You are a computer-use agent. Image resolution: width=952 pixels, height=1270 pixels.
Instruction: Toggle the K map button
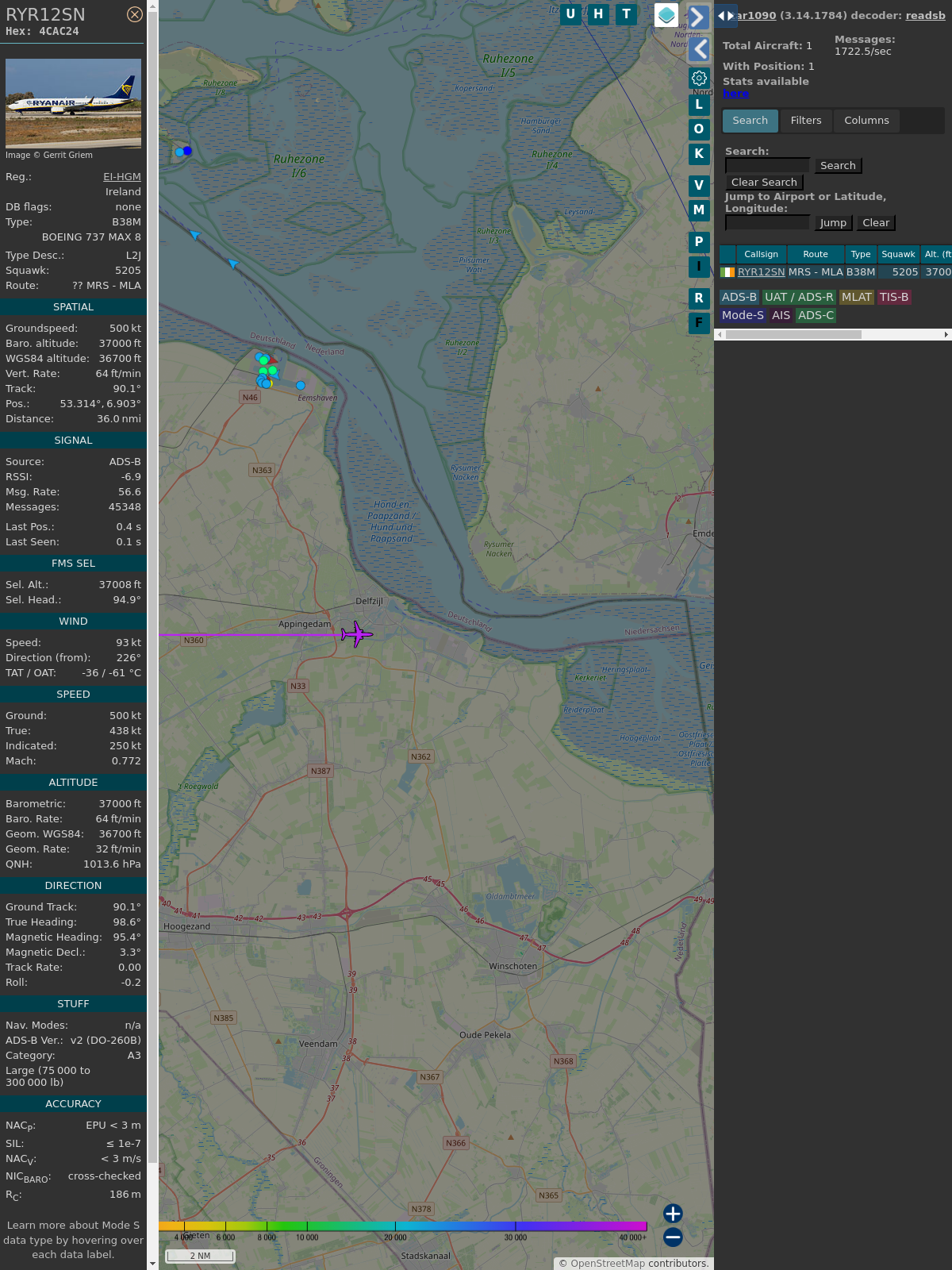(x=699, y=154)
